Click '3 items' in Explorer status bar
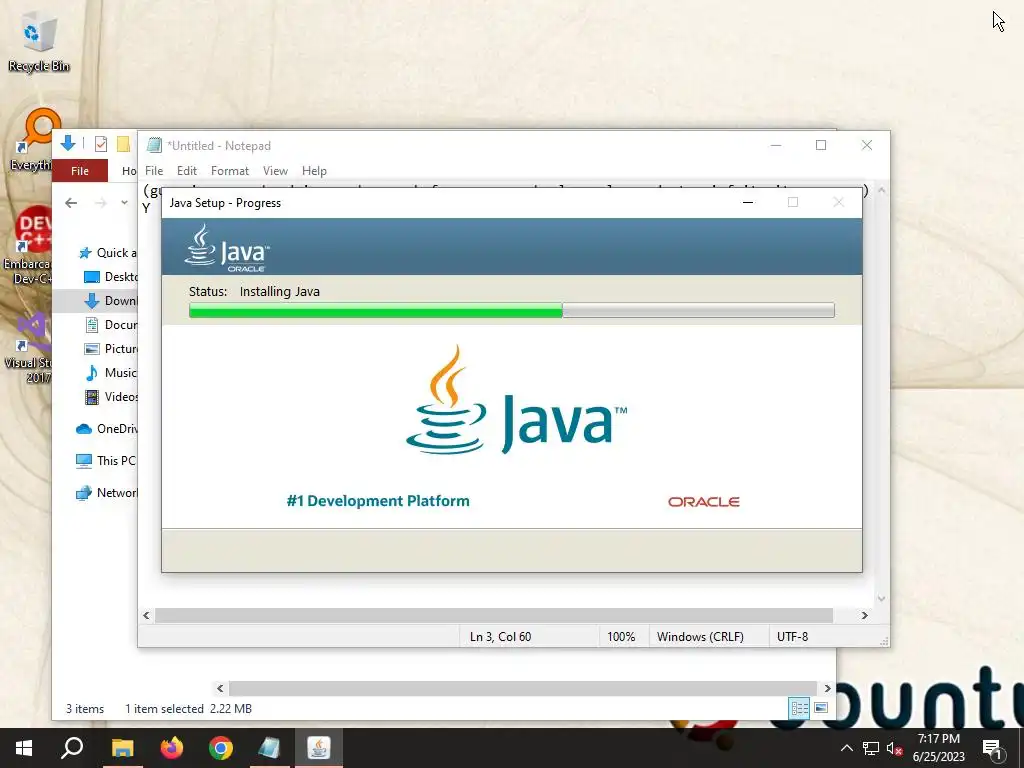Screen dimensions: 1024x768 tap(85, 709)
